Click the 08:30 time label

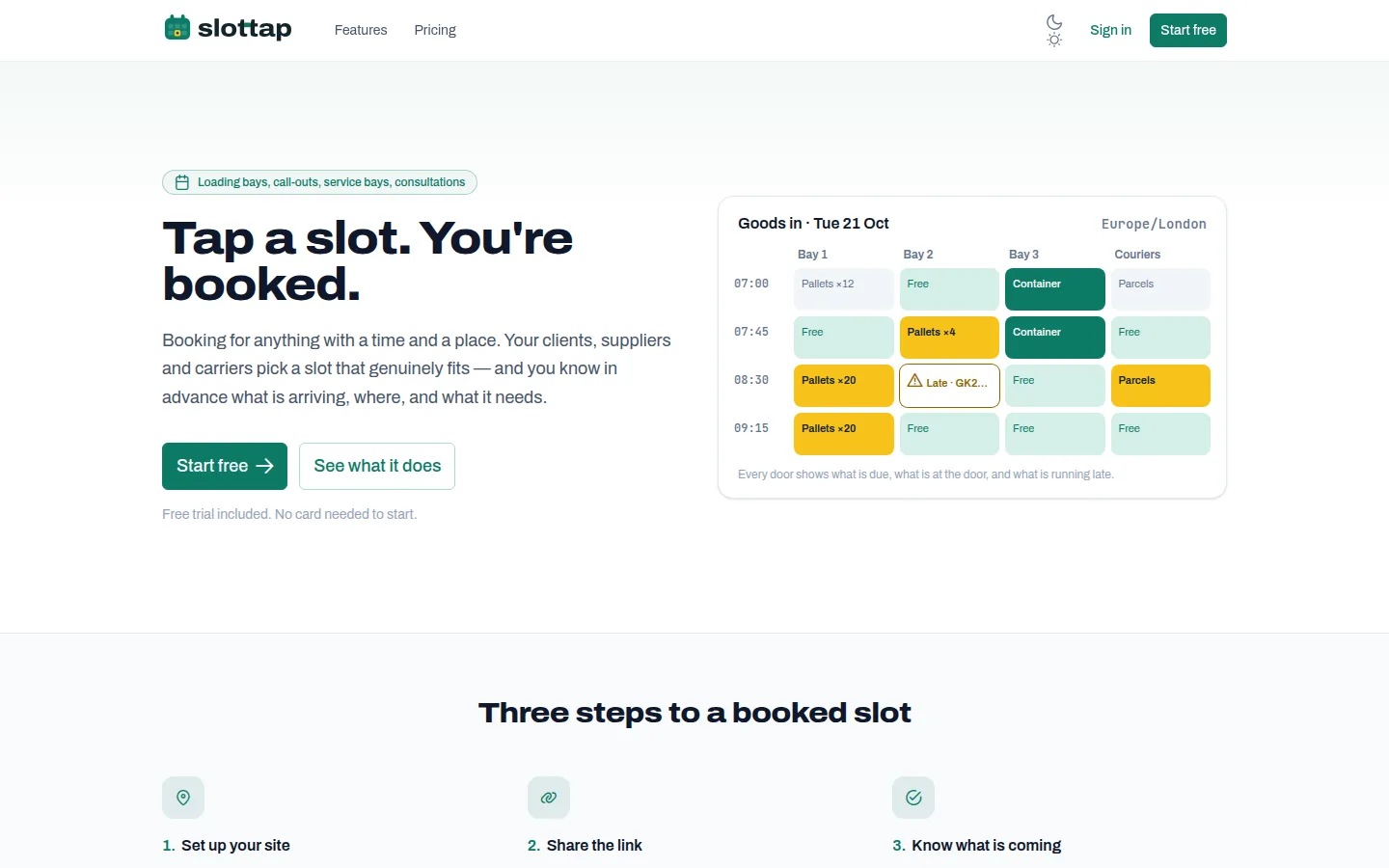pos(751,380)
